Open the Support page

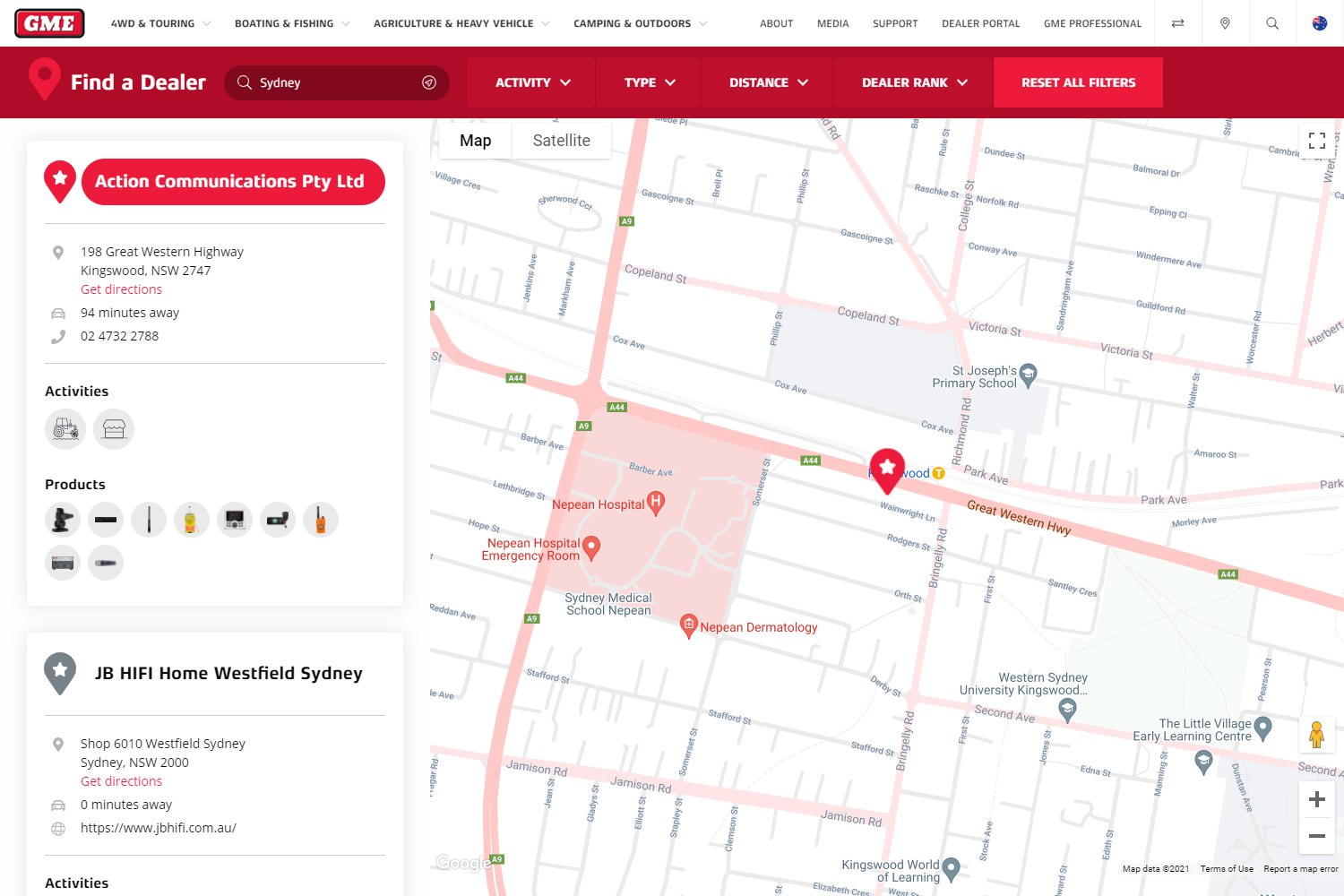coord(895,23)
